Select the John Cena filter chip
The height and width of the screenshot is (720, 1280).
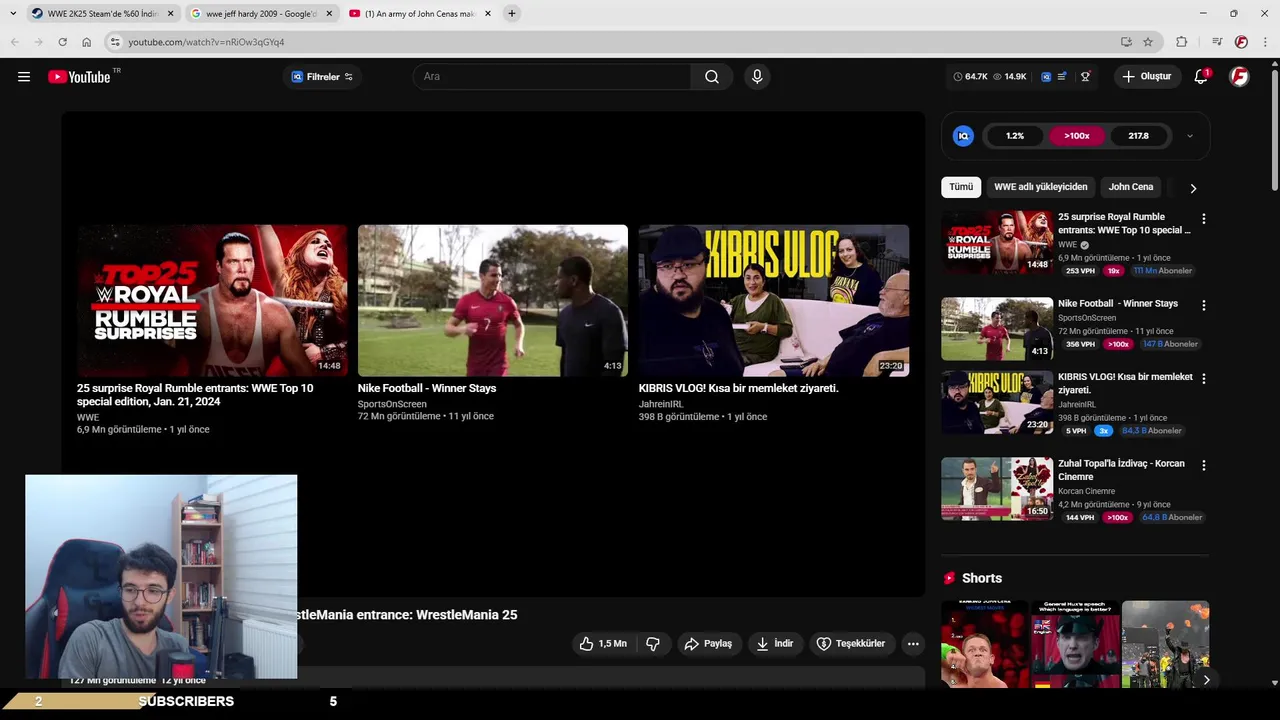(1131, 187)
